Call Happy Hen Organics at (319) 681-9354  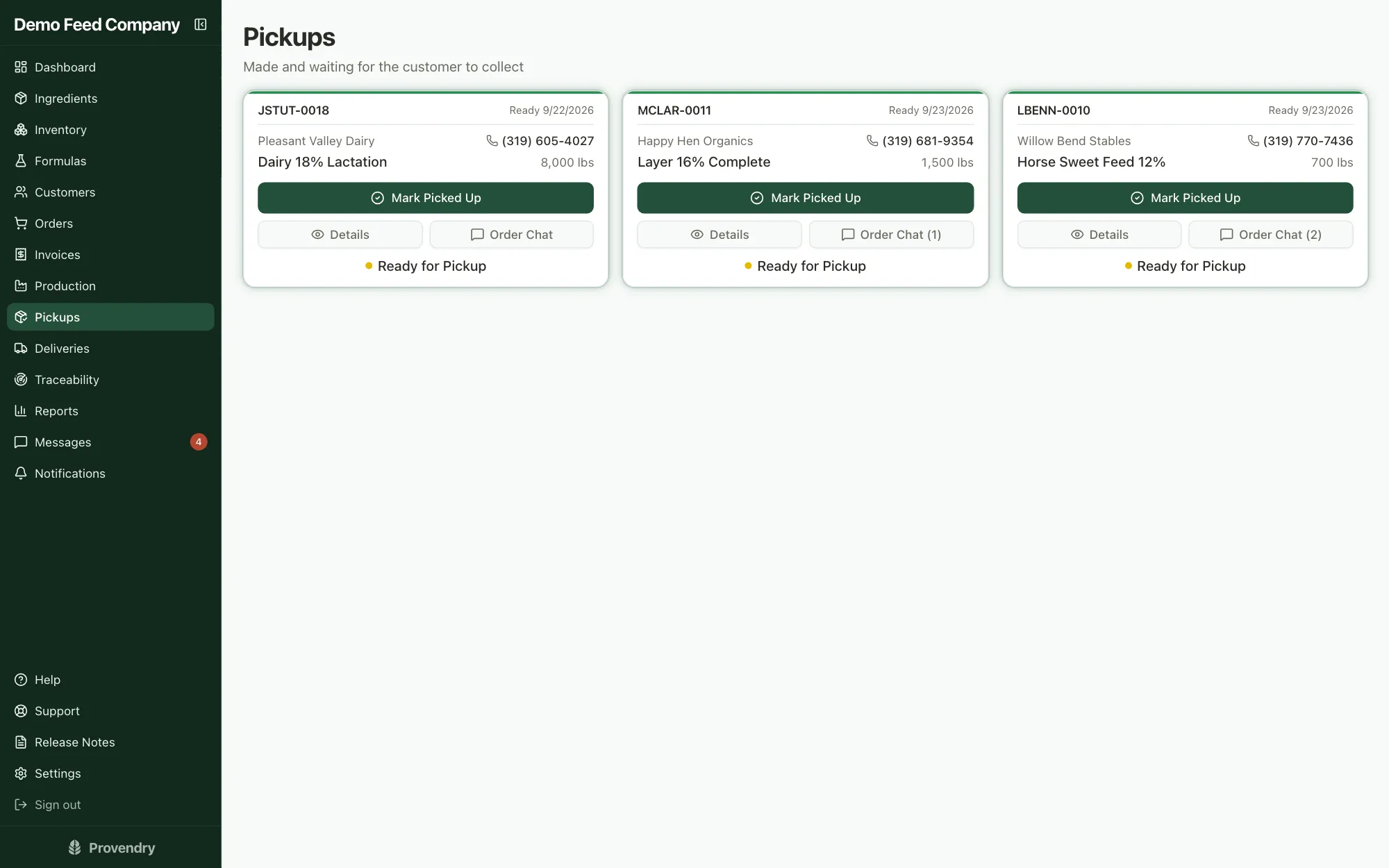pos(920,141)
